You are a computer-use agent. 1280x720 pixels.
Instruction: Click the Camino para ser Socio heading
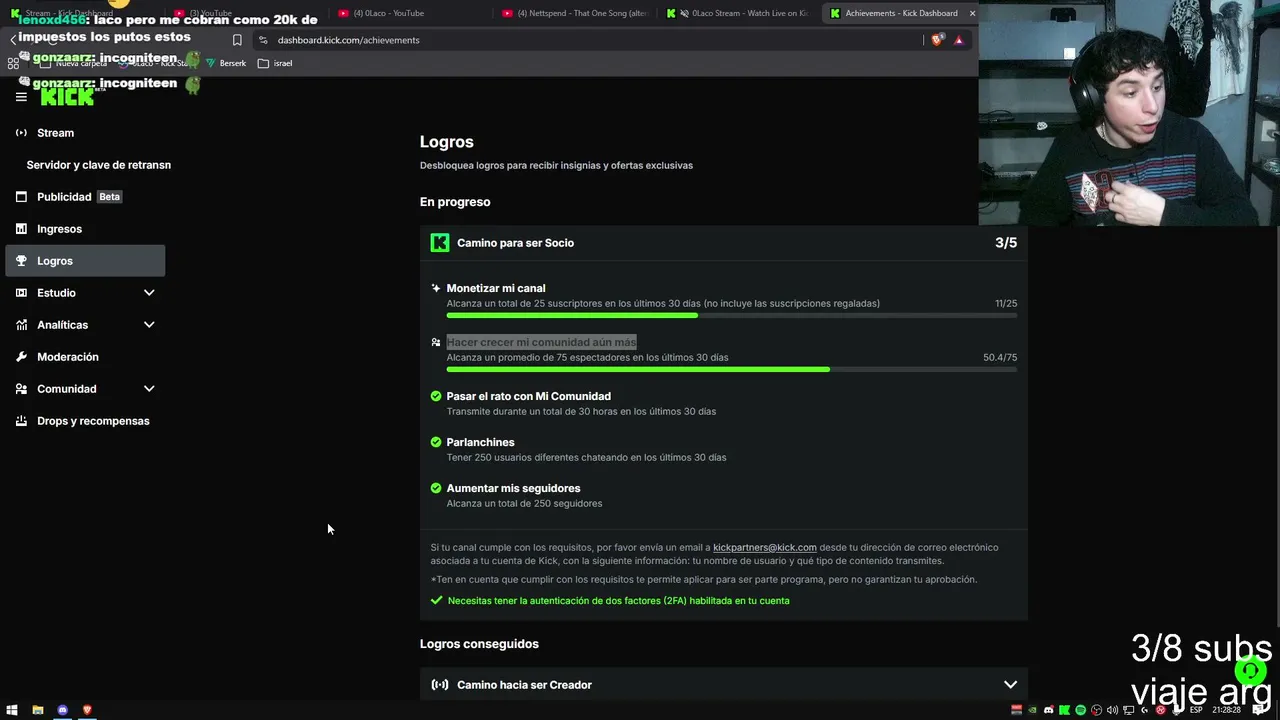point(515,243)
